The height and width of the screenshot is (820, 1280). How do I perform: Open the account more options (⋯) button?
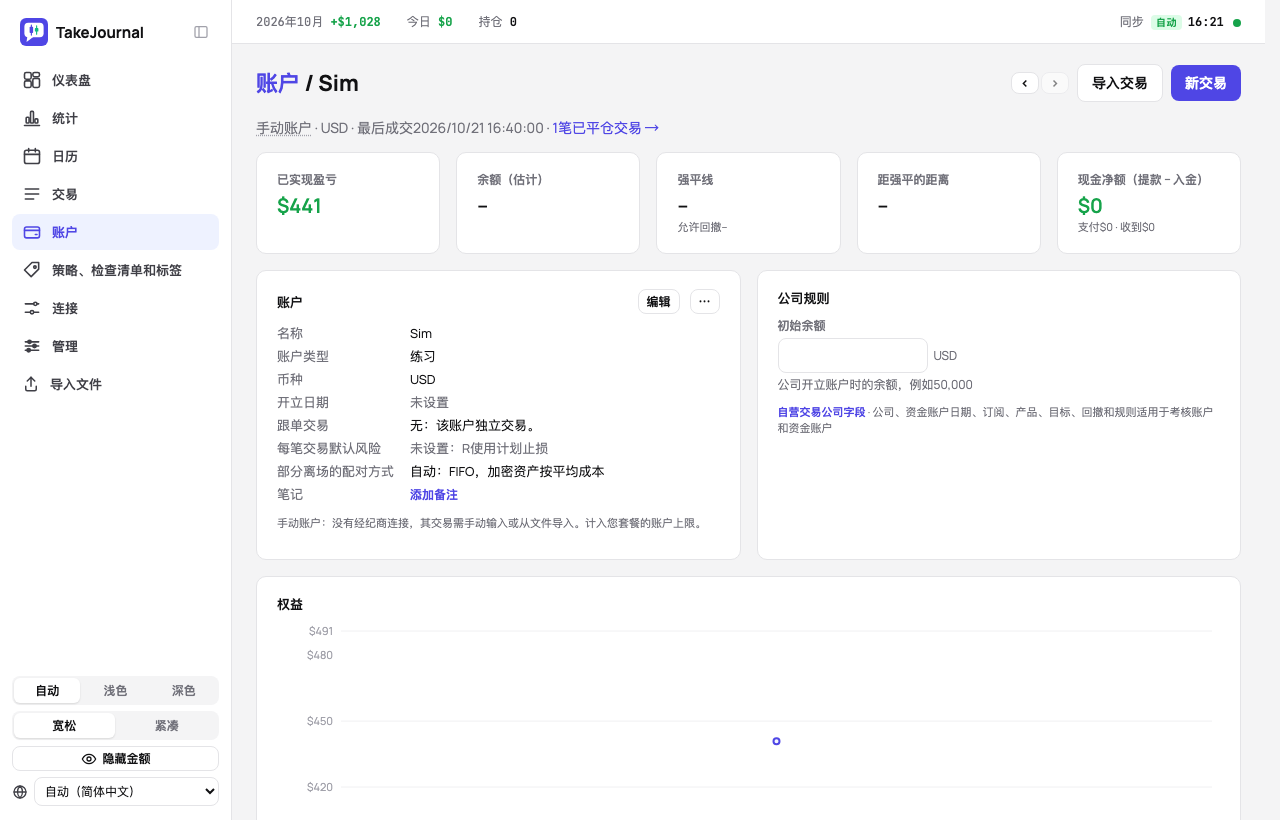(x=705, y=302)
